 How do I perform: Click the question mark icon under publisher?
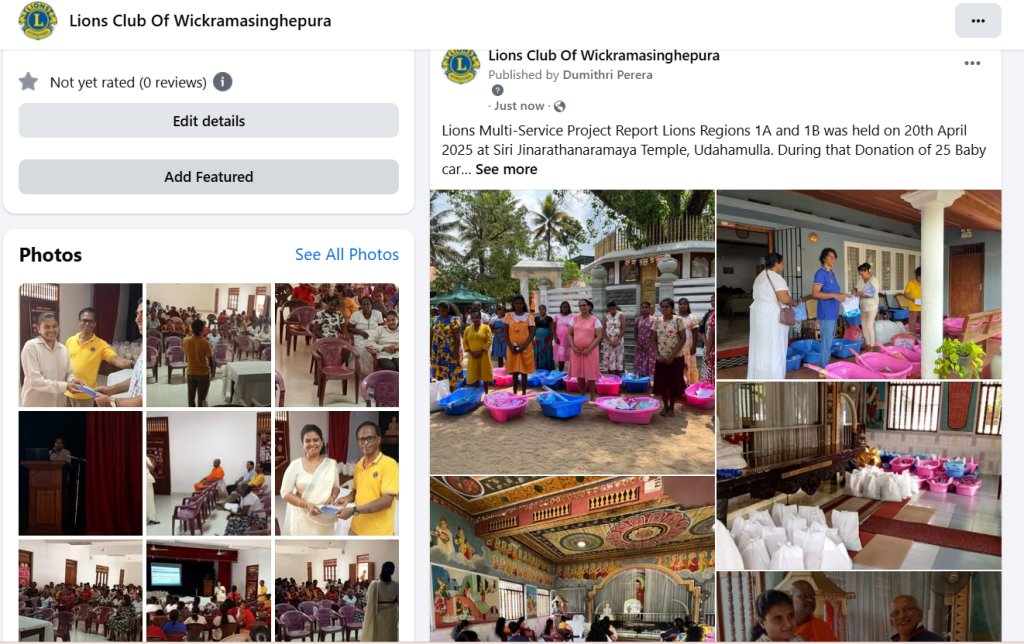pyautogui.click(x=498, y=90)
